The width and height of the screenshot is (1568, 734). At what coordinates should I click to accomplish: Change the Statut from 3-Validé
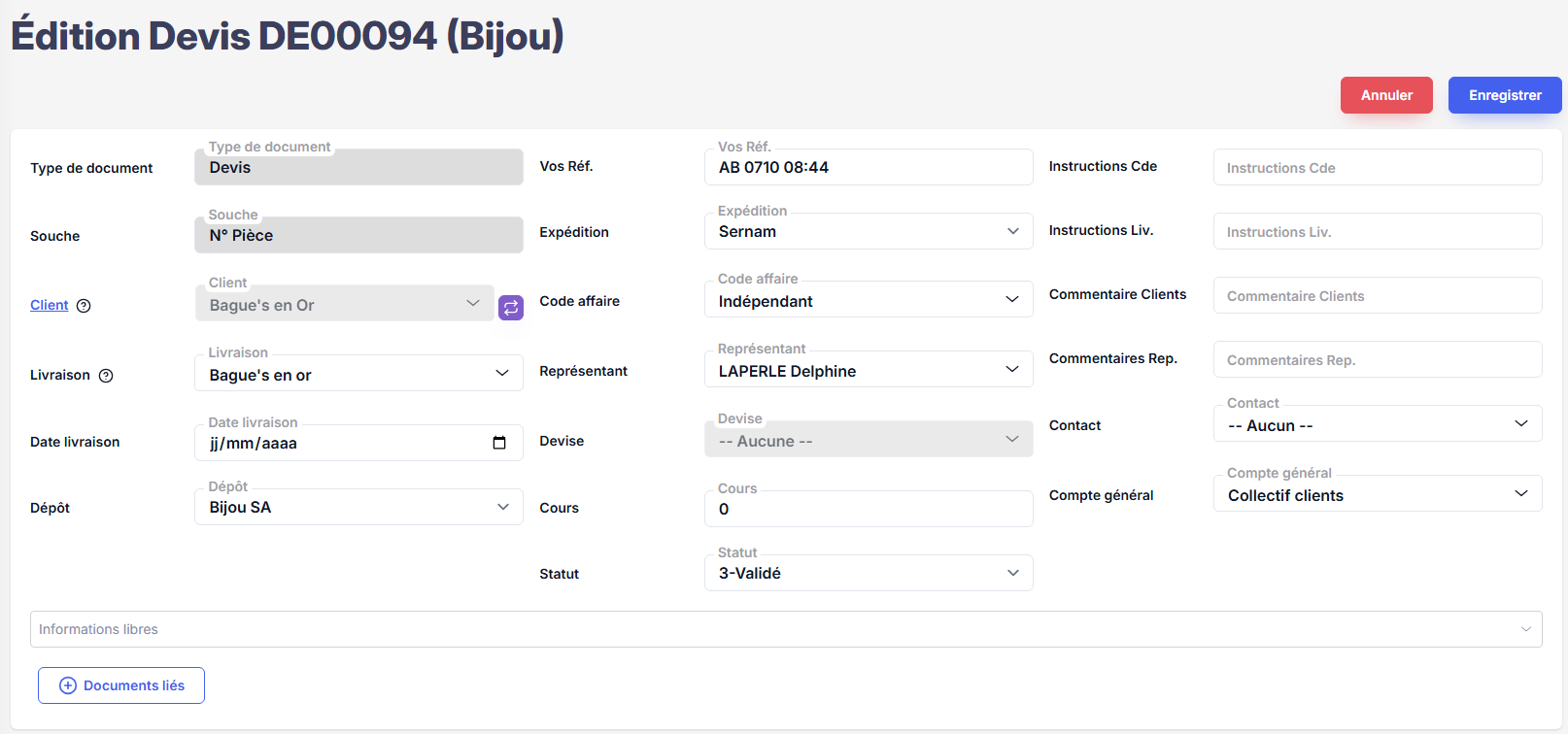(x=868, y=573)
